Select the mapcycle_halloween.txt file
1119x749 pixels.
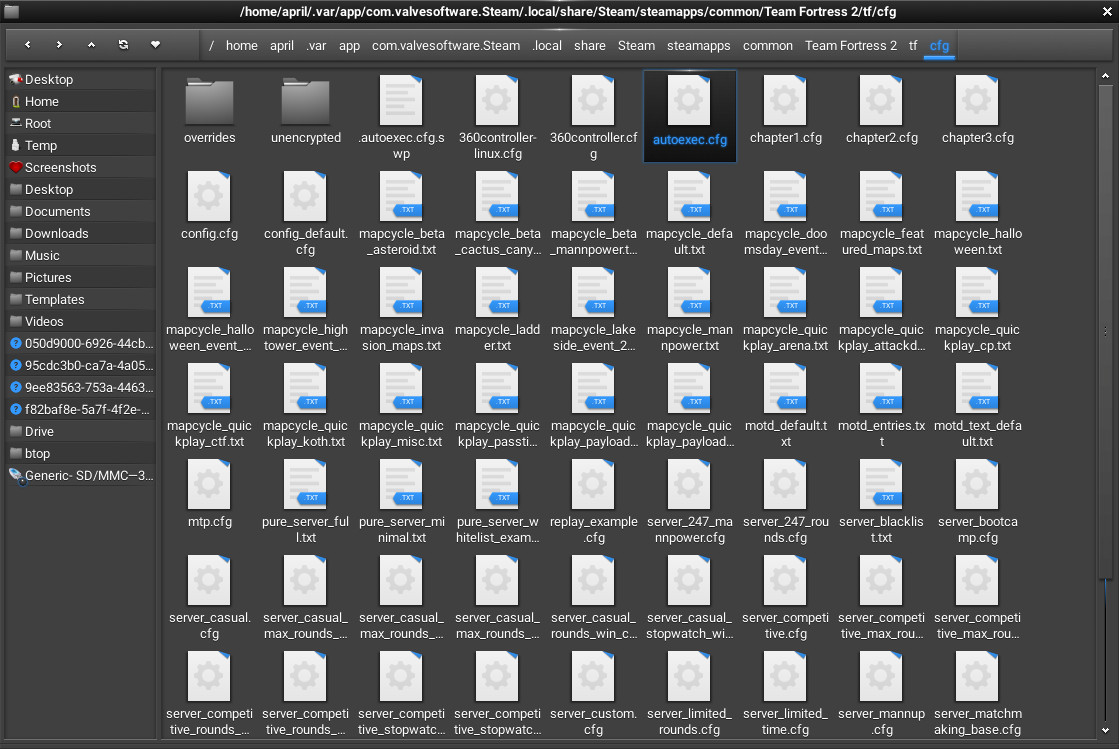coord(978,214)
